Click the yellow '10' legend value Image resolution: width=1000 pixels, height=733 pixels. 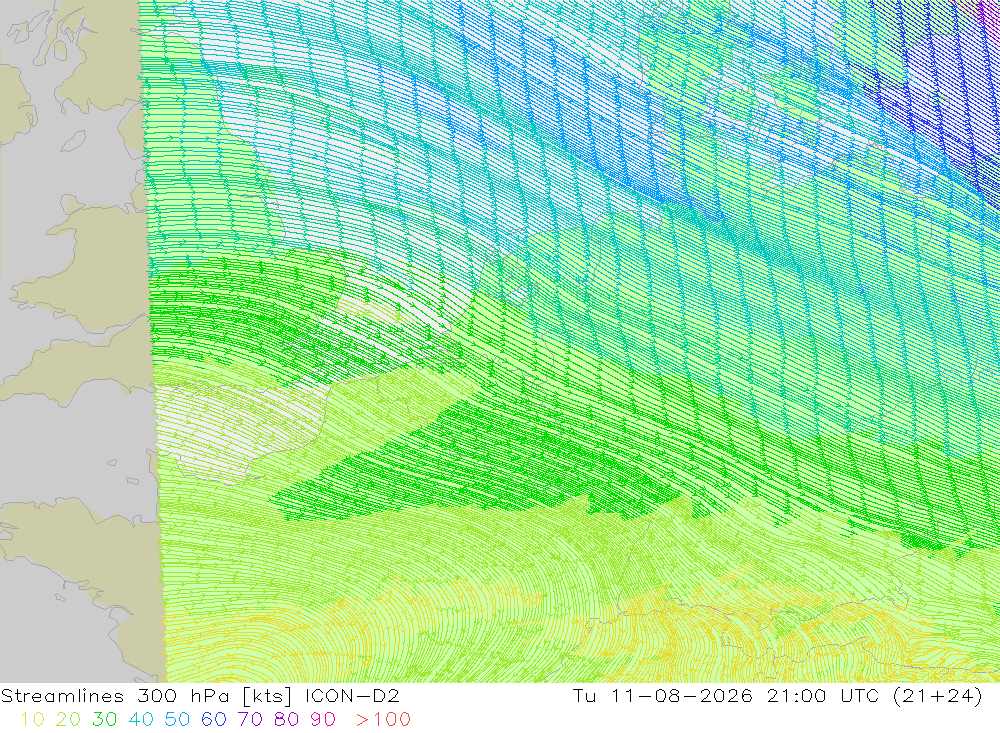[x=32, y=720]
